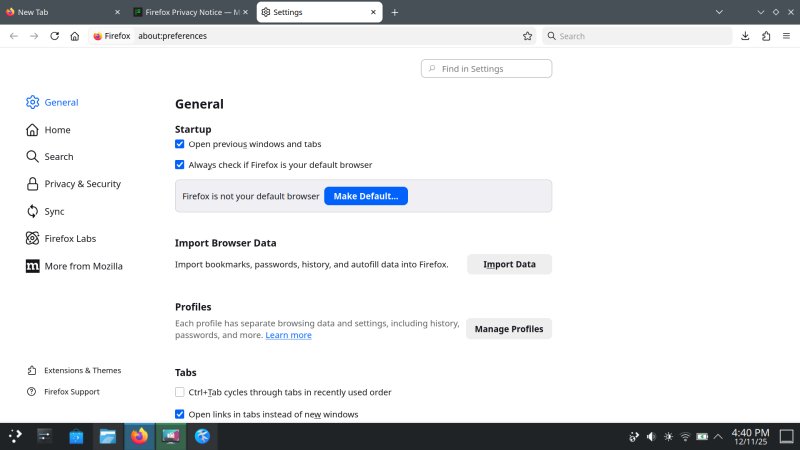Toggle Open previous windows and tabs
800x450 pixels.
[x=180, y=144]
